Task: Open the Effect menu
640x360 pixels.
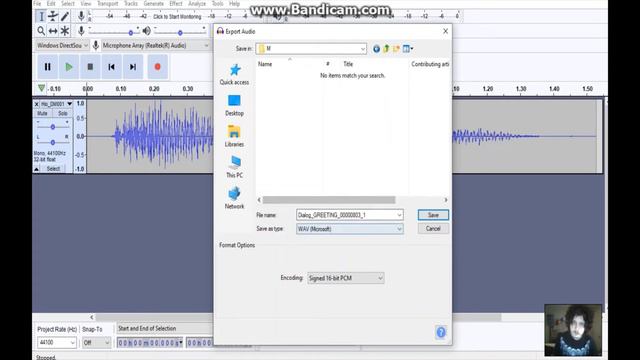Action: (x=176, y=4)
